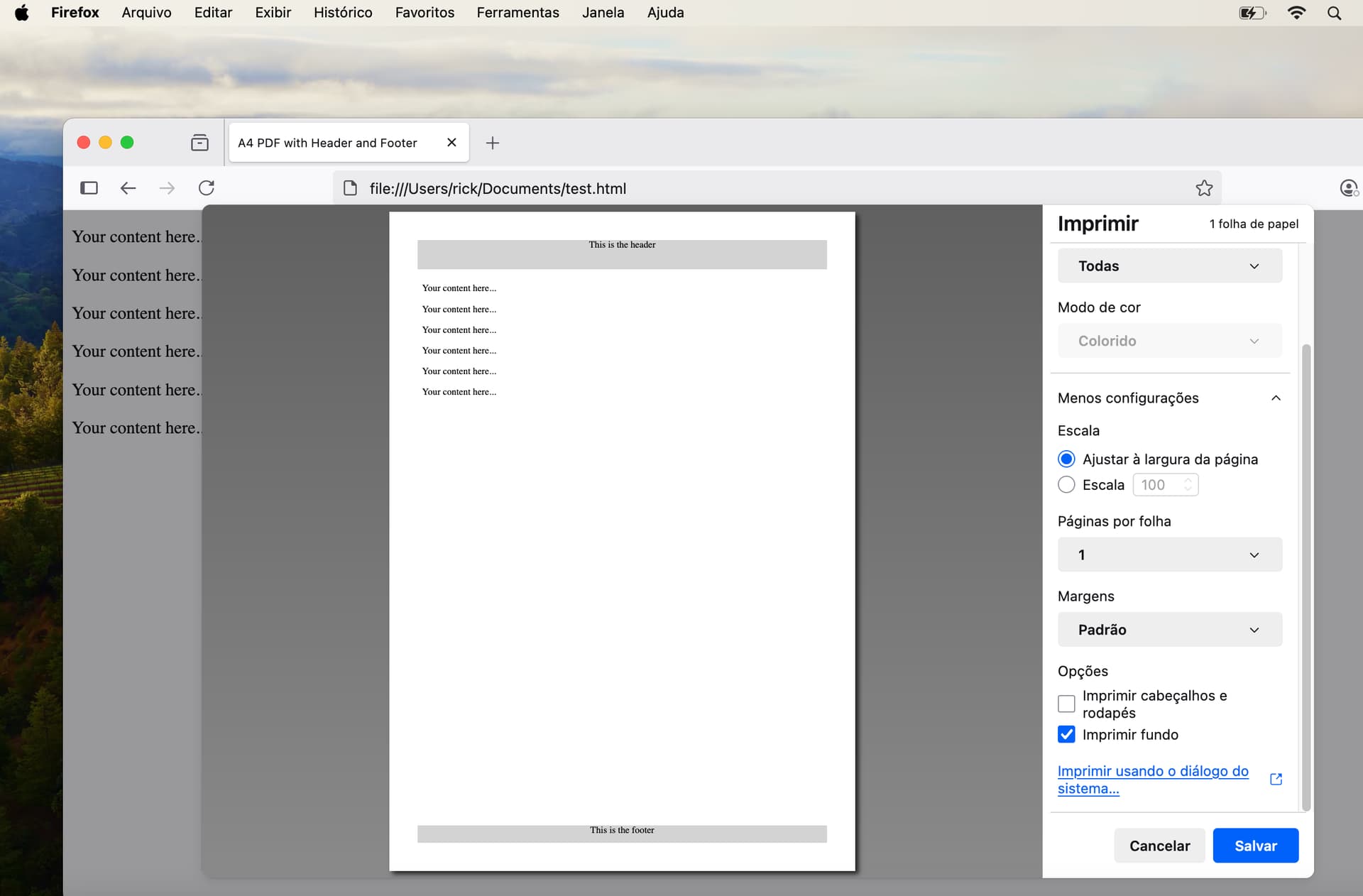
Task: Uncheck the Imprimir fundo checkbox
Action: (x=1066, y=734)
